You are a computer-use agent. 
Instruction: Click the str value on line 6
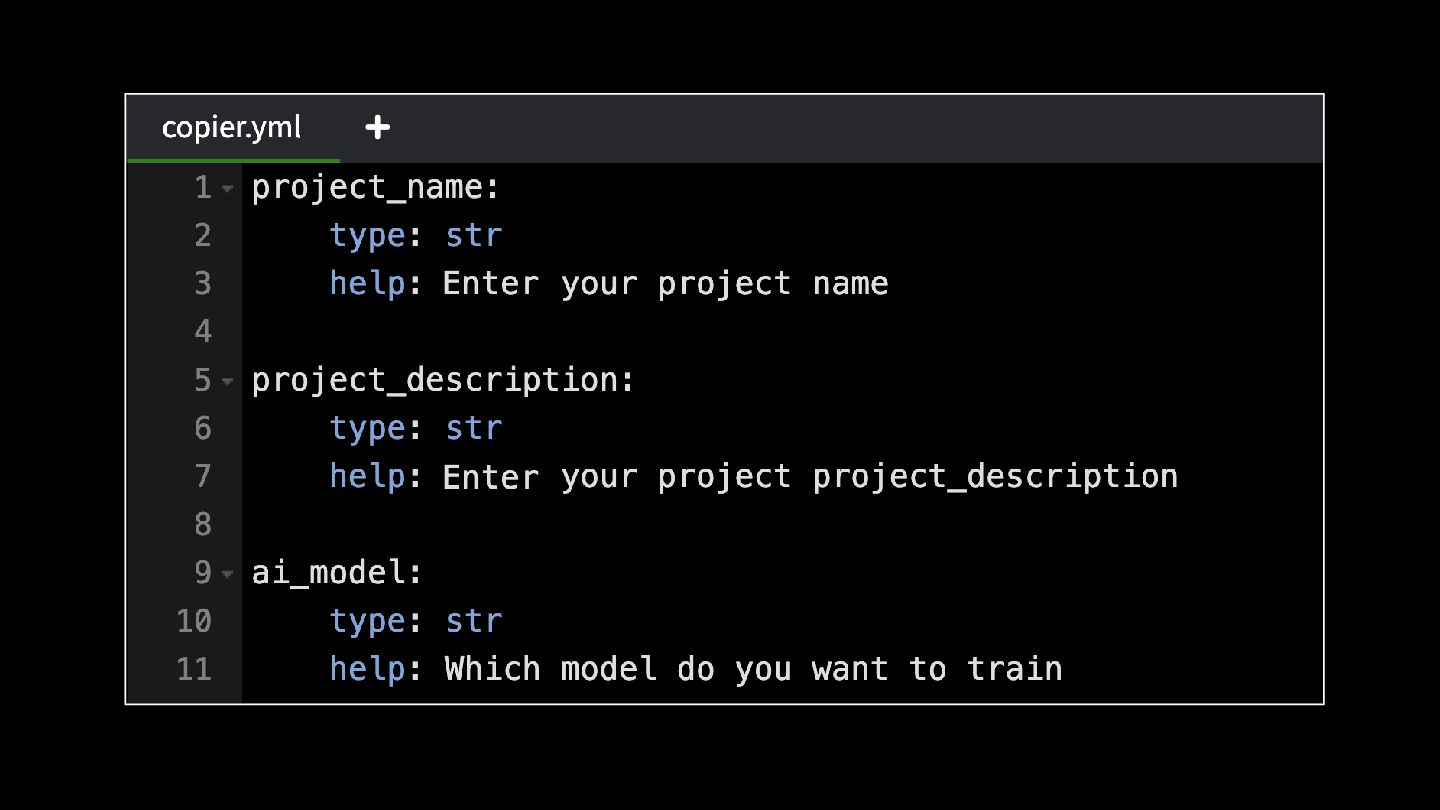pyautogui.click(x=473, y=428)
